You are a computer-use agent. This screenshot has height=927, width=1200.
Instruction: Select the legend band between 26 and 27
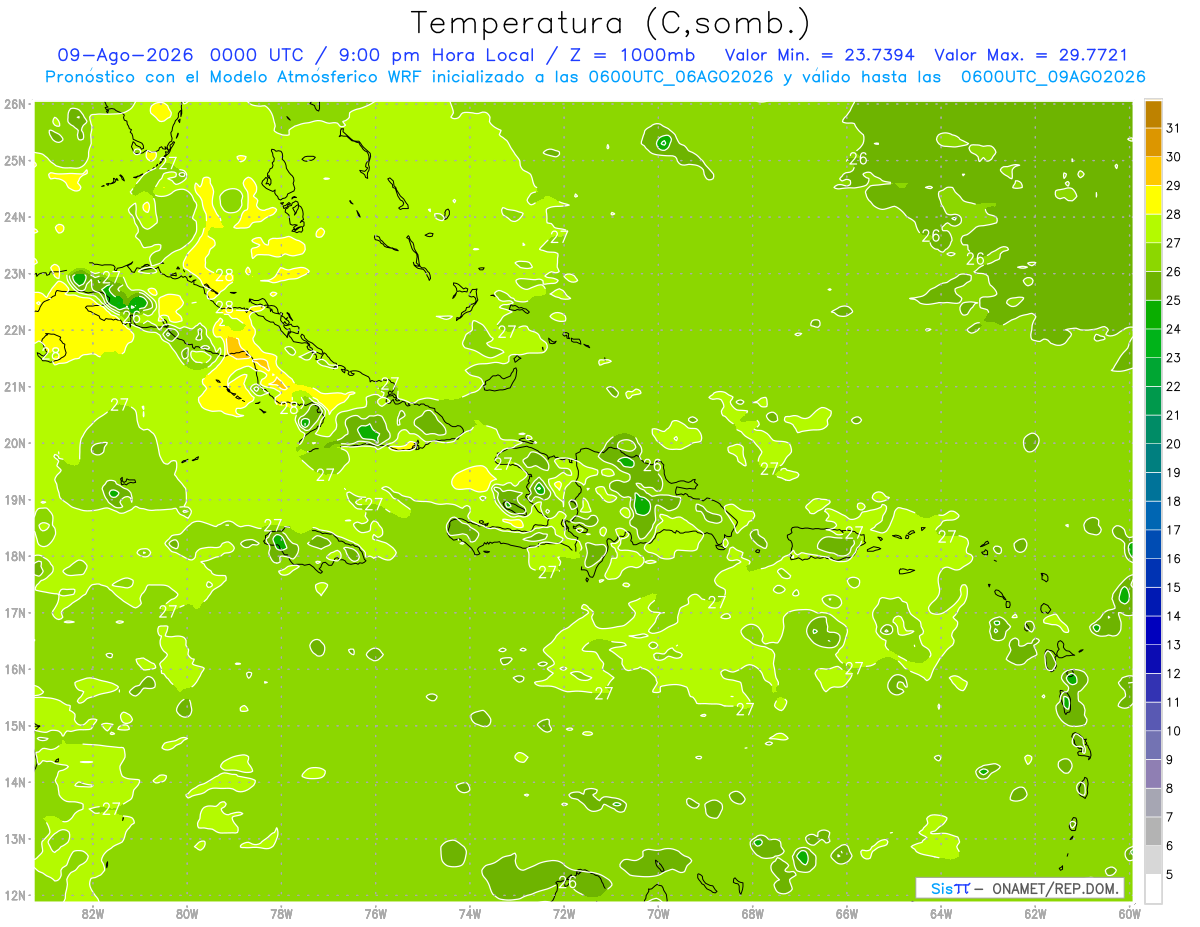click(1153, 257)
